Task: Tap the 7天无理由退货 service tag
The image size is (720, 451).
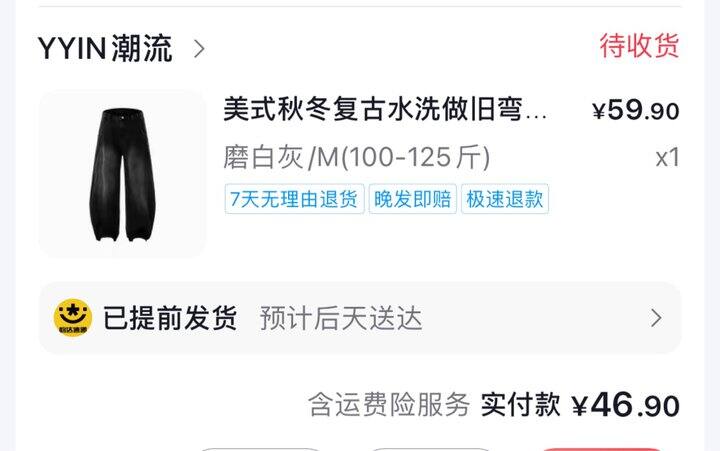Action: coord(294,199)
